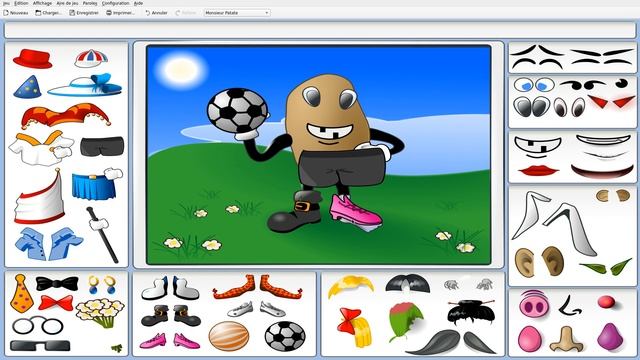Expand the Monsieur Patate playground dropdown

(237, 13)
